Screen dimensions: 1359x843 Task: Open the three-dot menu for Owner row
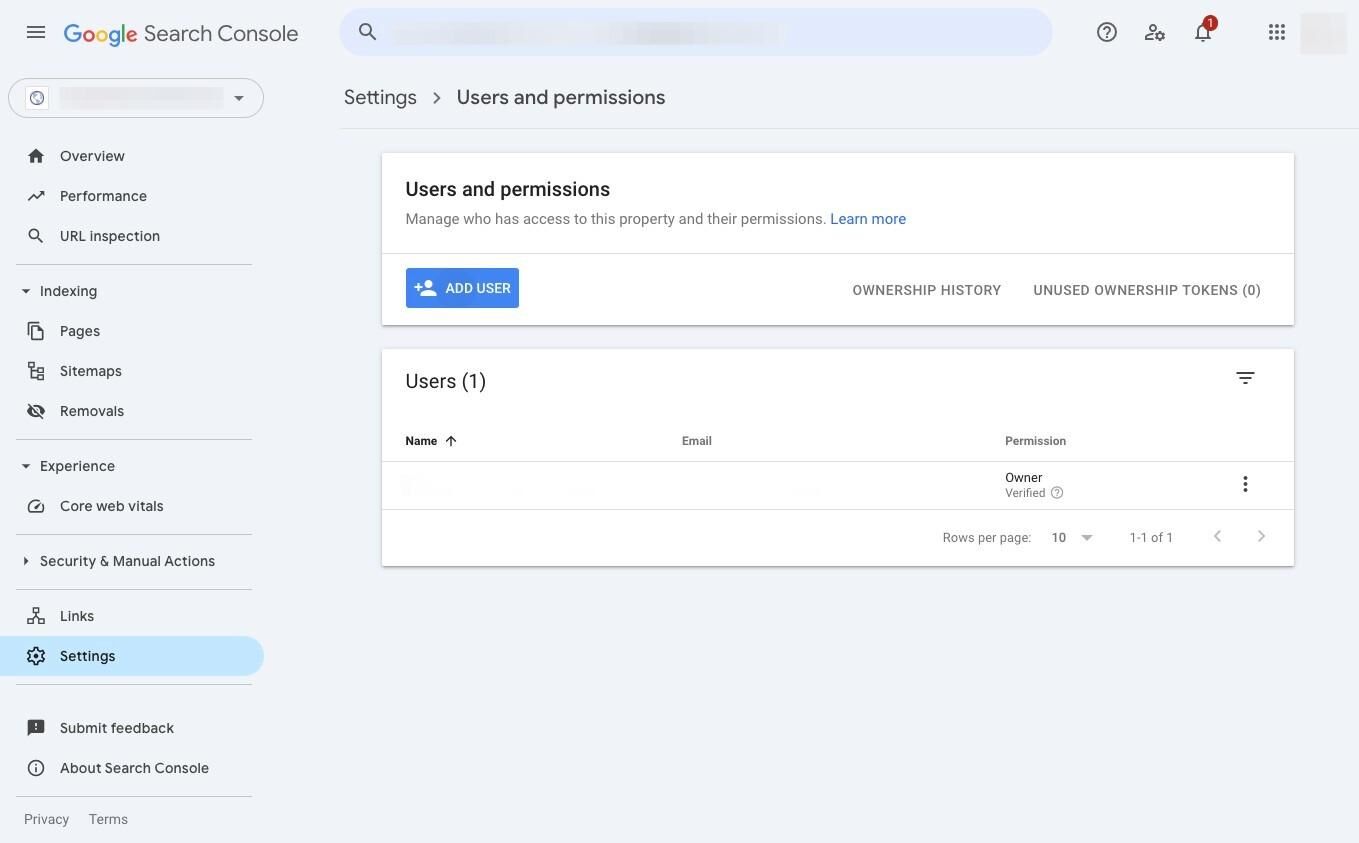(1245, 484)
